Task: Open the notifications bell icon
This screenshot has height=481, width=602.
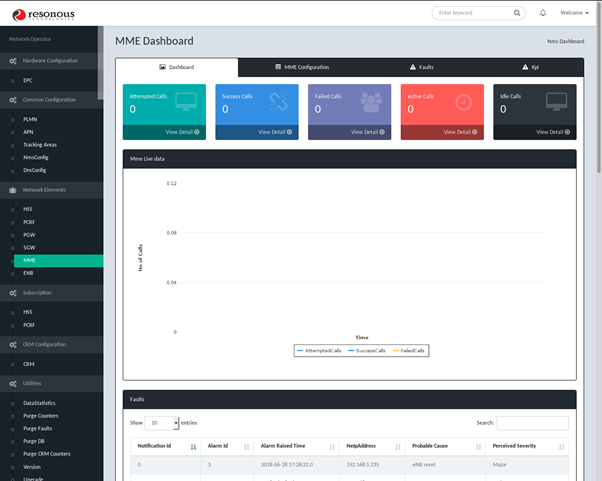Action: [543, 13]
